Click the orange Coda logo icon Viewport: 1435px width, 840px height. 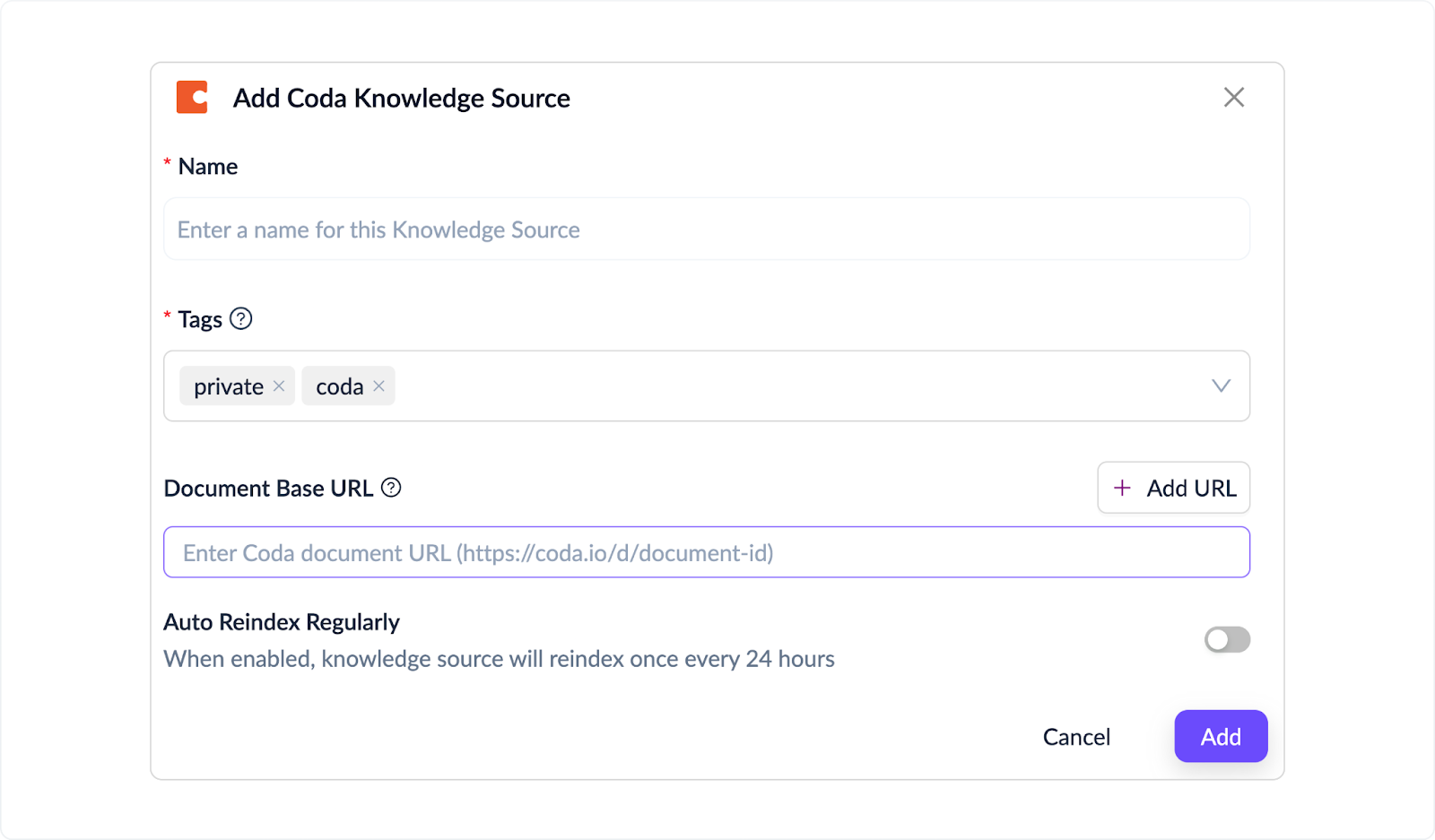192,98
